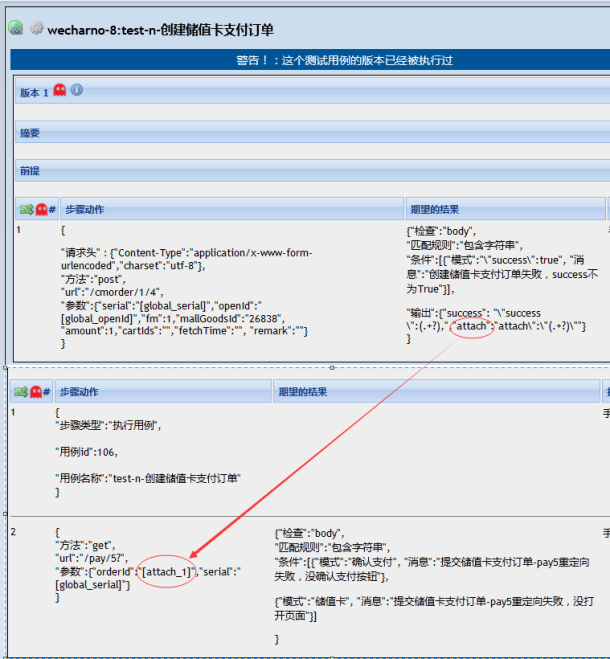Click the green reorder-steps icon in the upper table header

click(26, 210)
